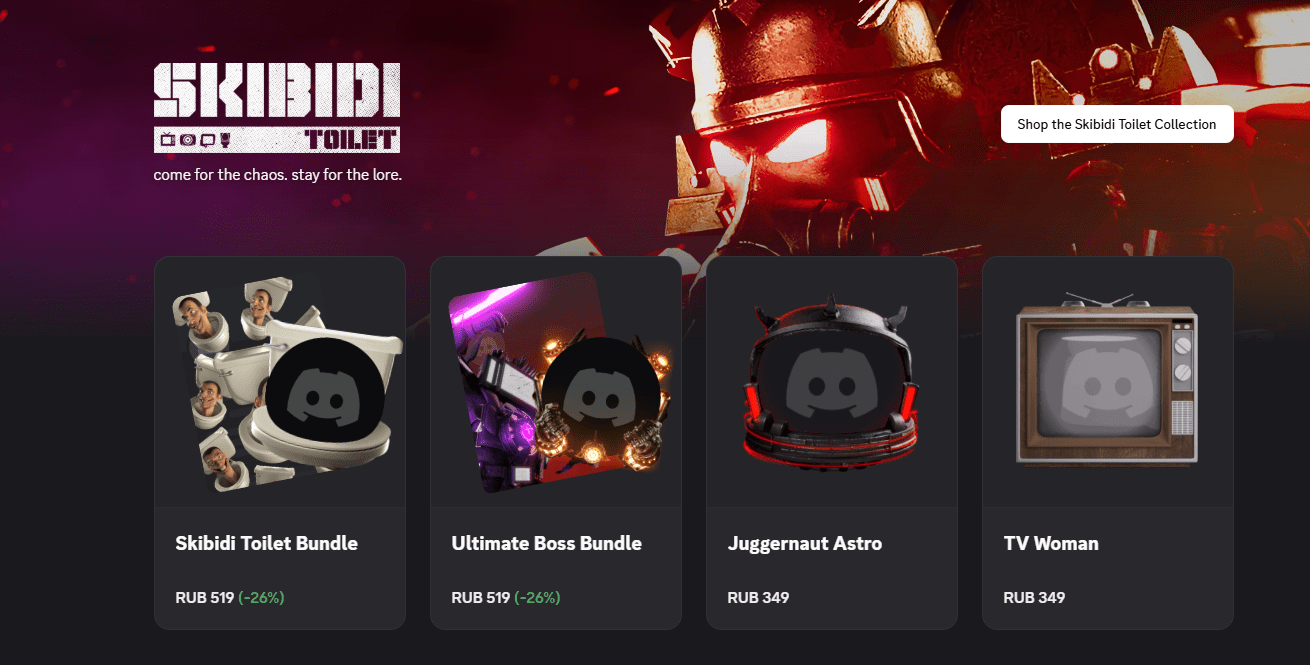Click the RUB 349 price of Juggernaut Astro
This screenshot has width=1310, height=665.
(758, 598)
